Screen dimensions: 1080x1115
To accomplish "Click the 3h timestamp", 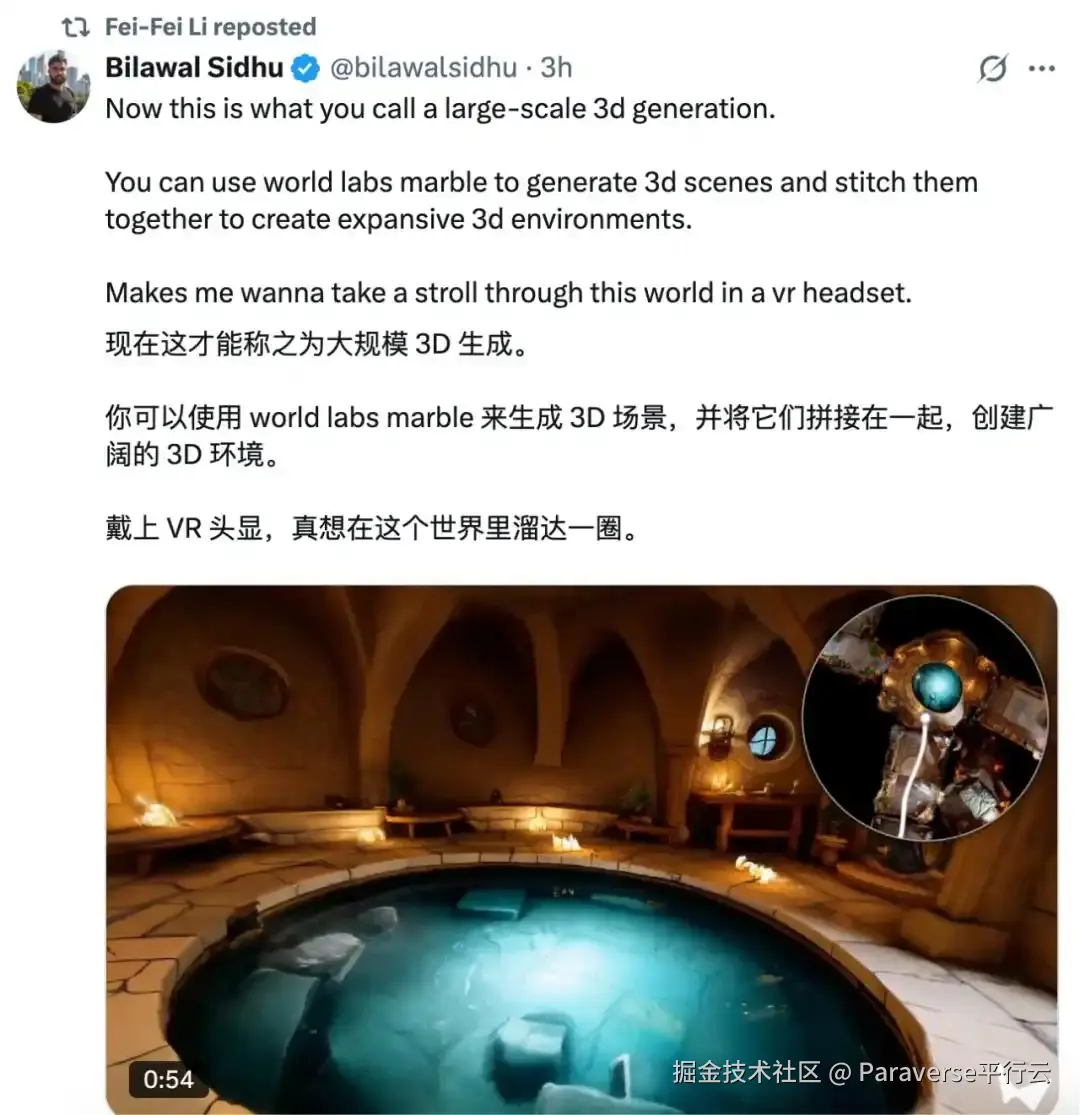I will pyautogui.click(x=556, y=68).
